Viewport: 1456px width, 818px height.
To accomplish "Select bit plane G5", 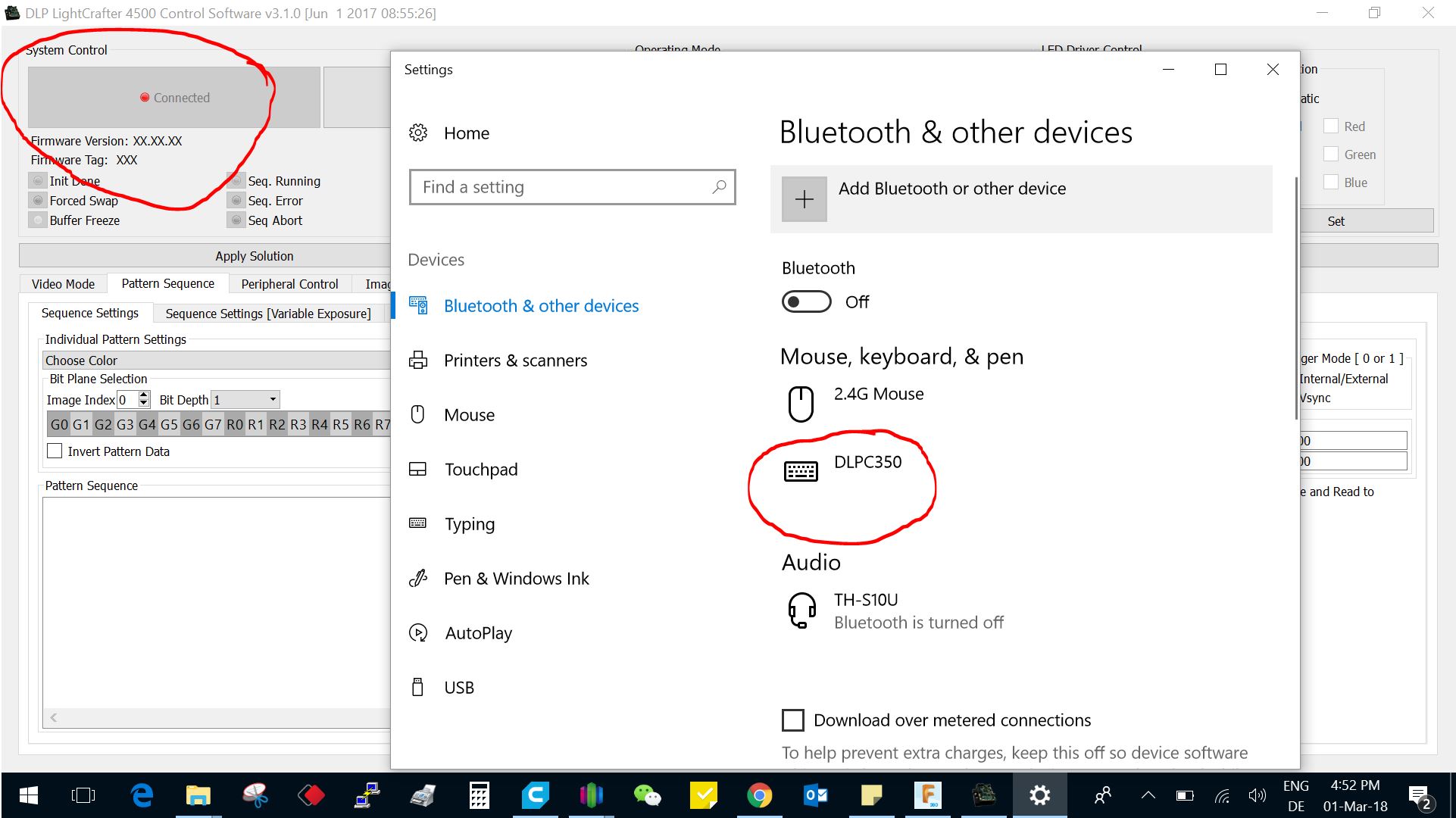I will point(169,425).
